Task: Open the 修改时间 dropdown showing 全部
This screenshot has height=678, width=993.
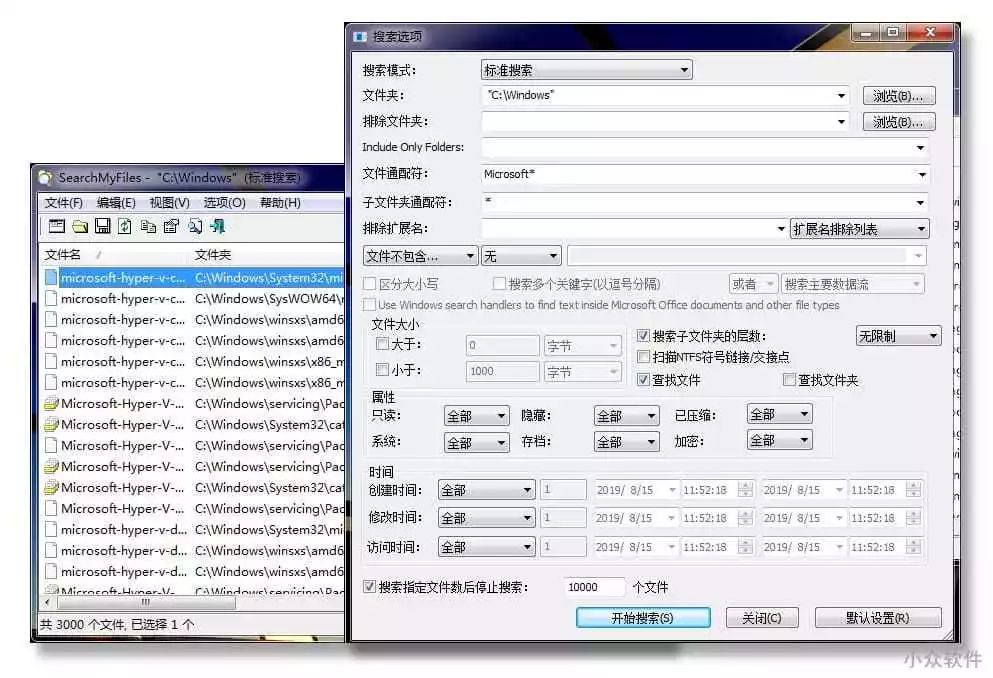Action: click(x=486, y=518)
